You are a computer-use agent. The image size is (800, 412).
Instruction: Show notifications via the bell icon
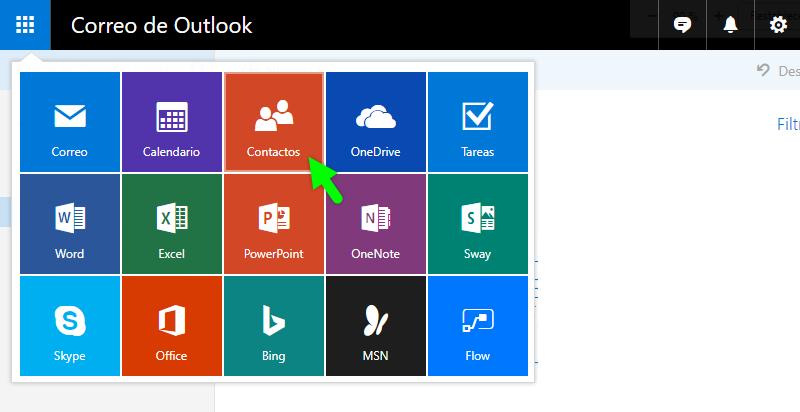pyautogui.click(x=730, y=25)
